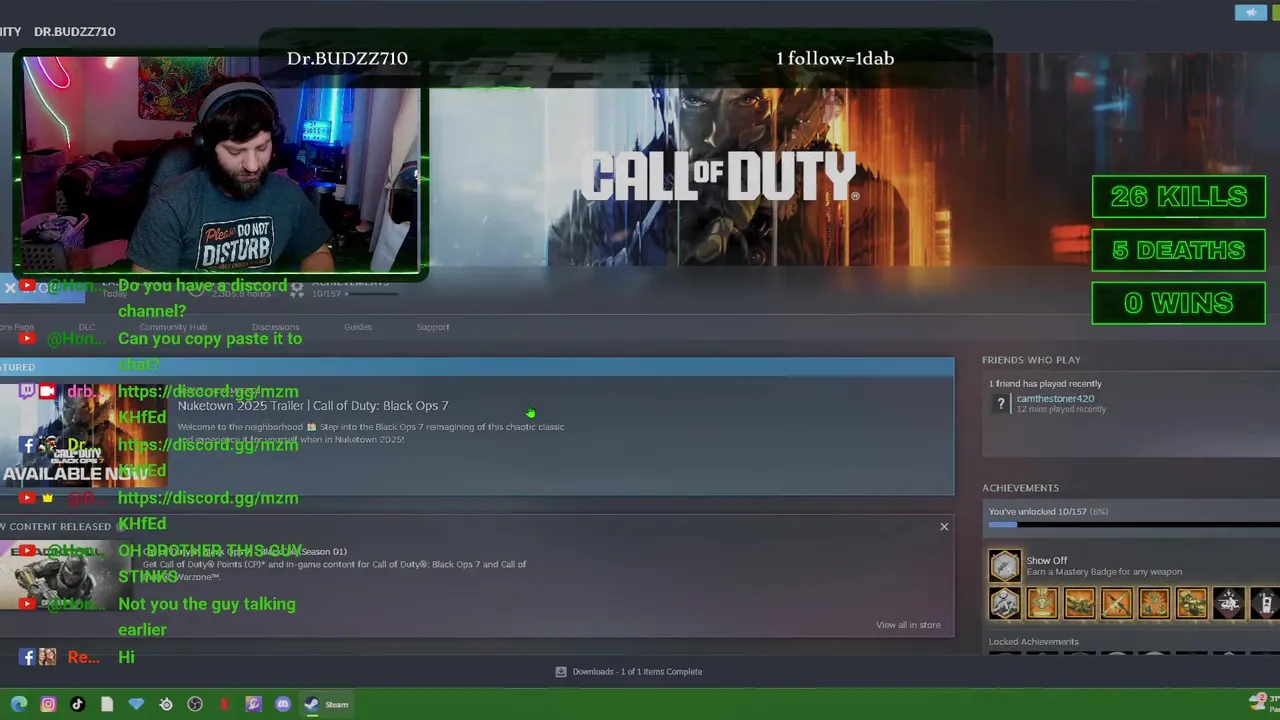1280x720 pixels.
Task: Open the purple taskbar app icon
Action: click(253, 704)
